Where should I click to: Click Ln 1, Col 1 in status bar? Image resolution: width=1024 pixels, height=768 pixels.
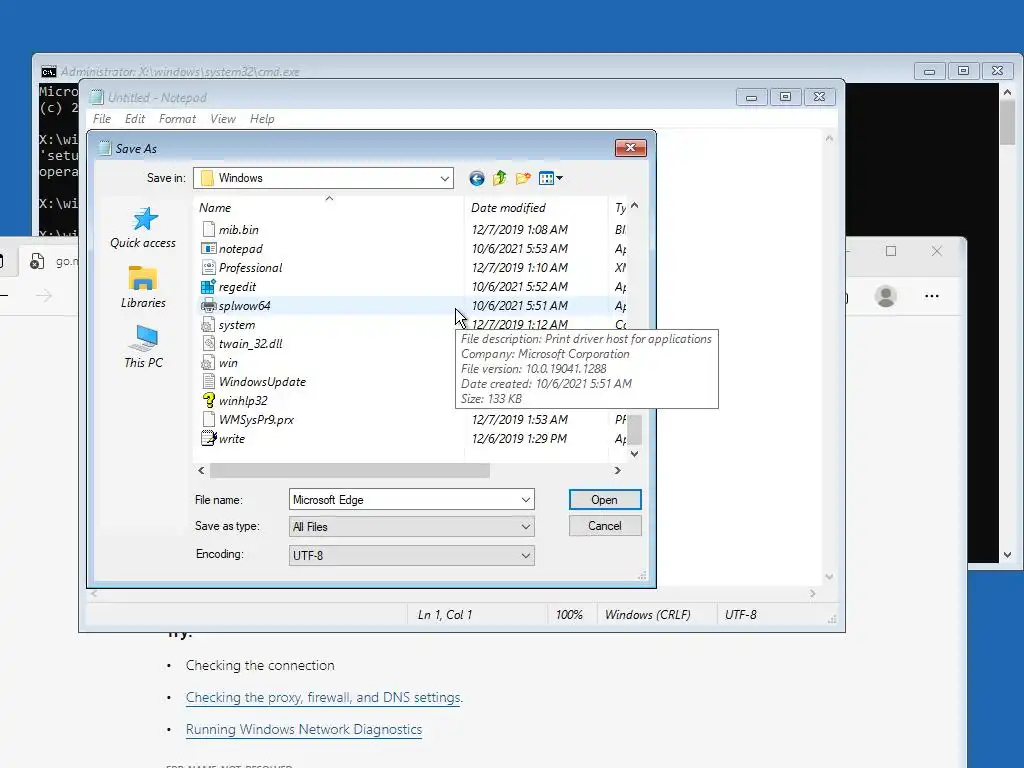point(445,615)
